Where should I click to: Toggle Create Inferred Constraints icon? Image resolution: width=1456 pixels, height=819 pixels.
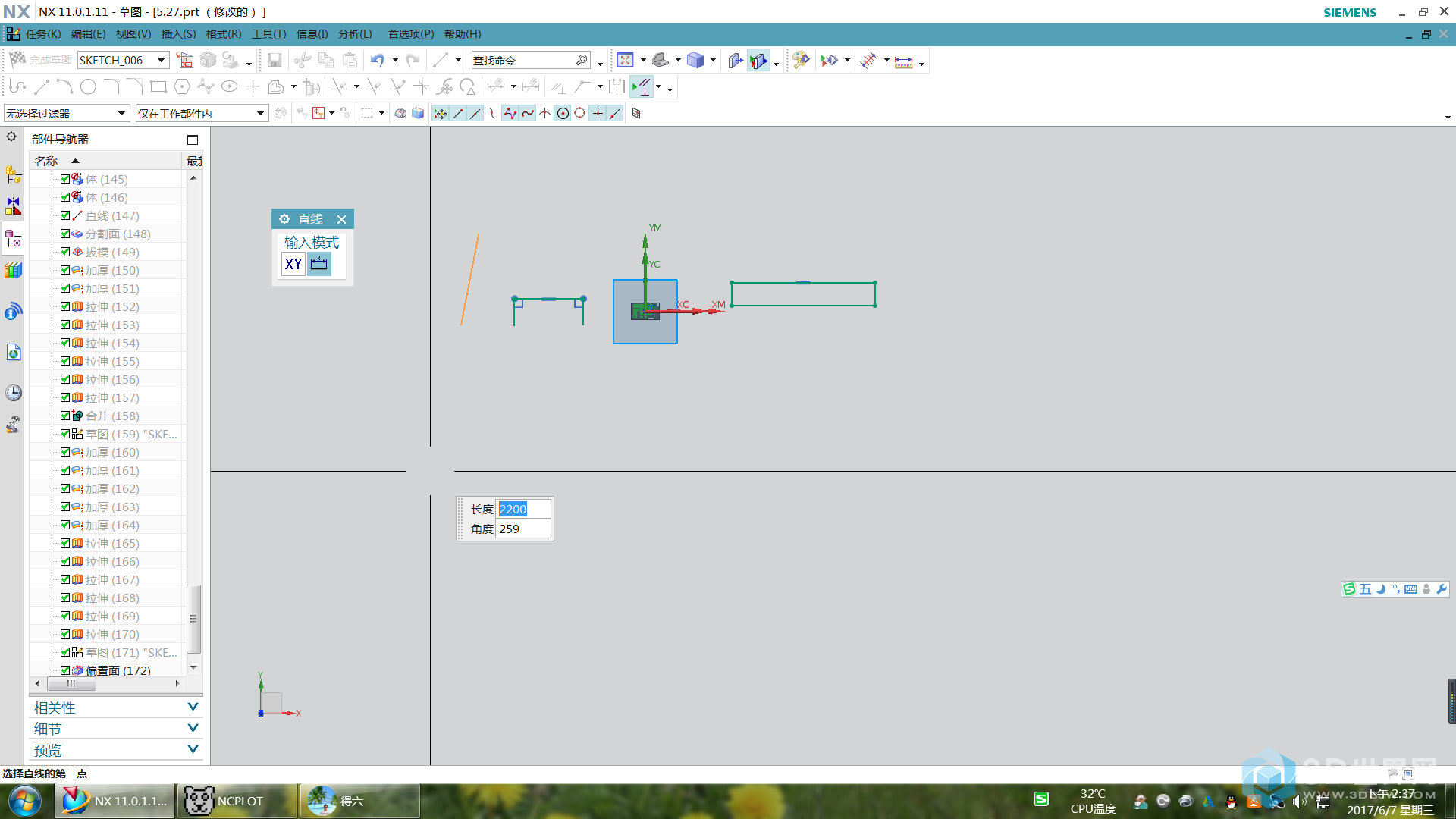[x=643, y=86]
